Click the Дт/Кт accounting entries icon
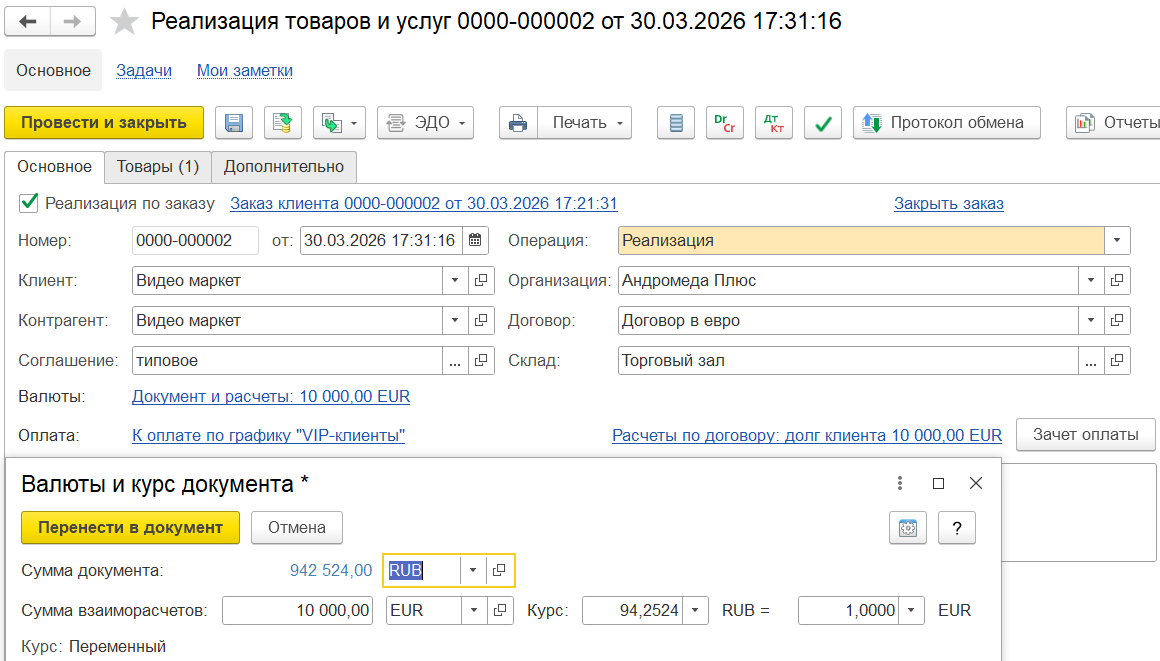The height and width of the screenshot is (661, 1160). (x=773, y=123)
